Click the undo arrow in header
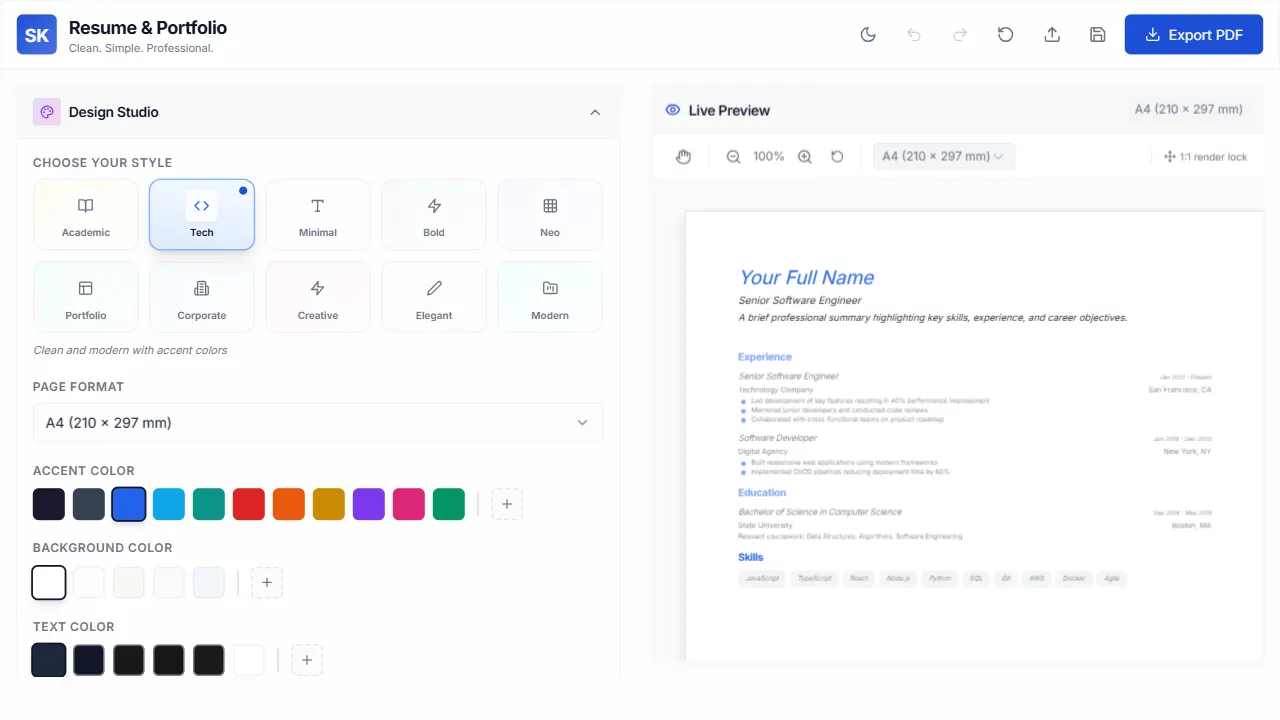This screenshot has width=1280, height=720. [x=914, y=35]
